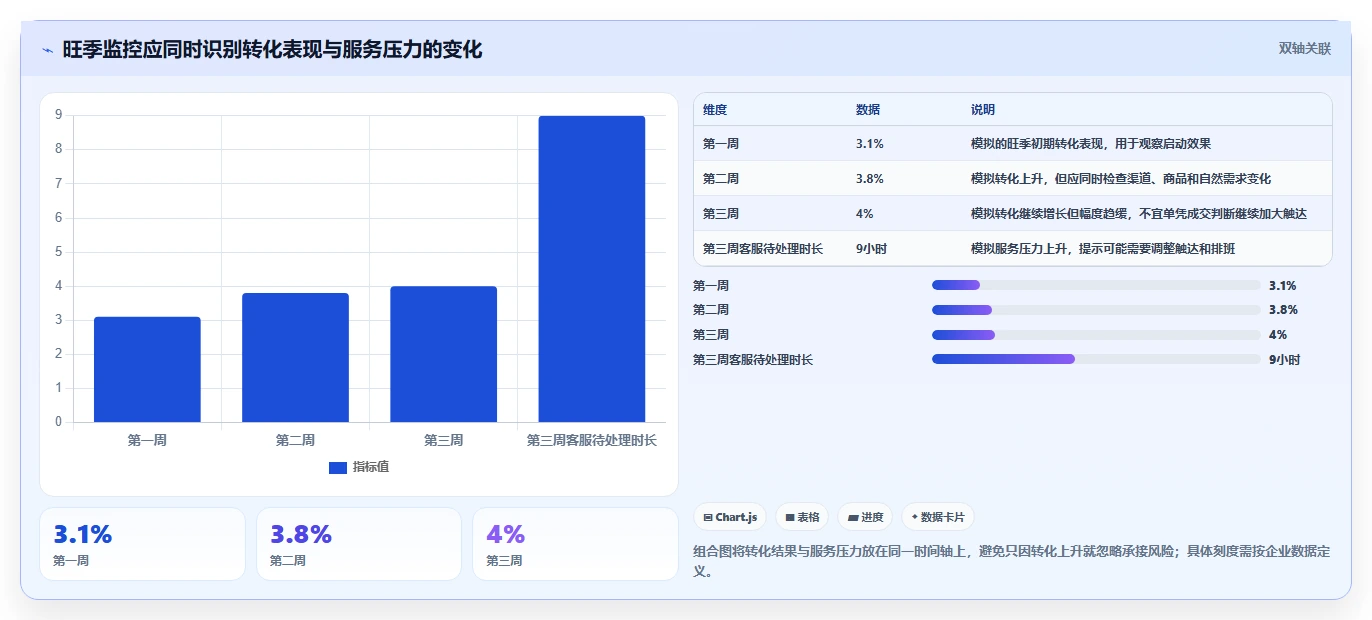
Task: Click the lightning icon beside the title
Action: click(47, 50)
